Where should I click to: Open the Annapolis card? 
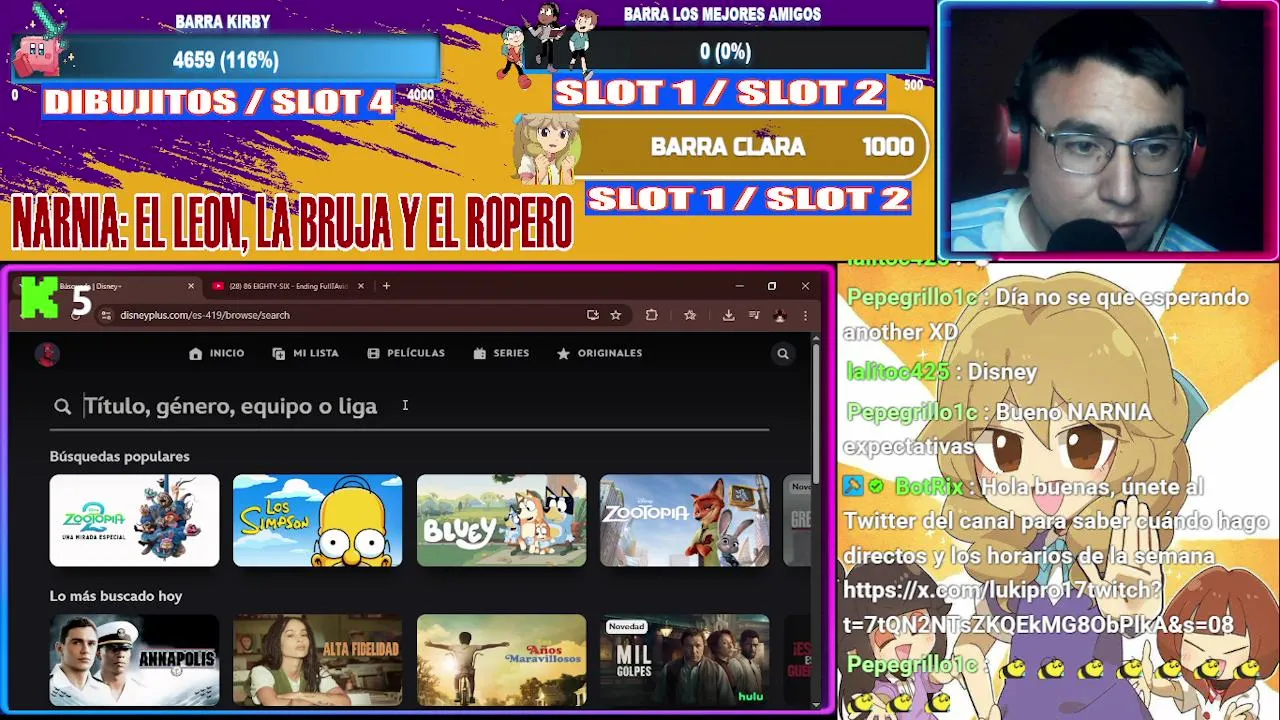(x=134, y=660)
